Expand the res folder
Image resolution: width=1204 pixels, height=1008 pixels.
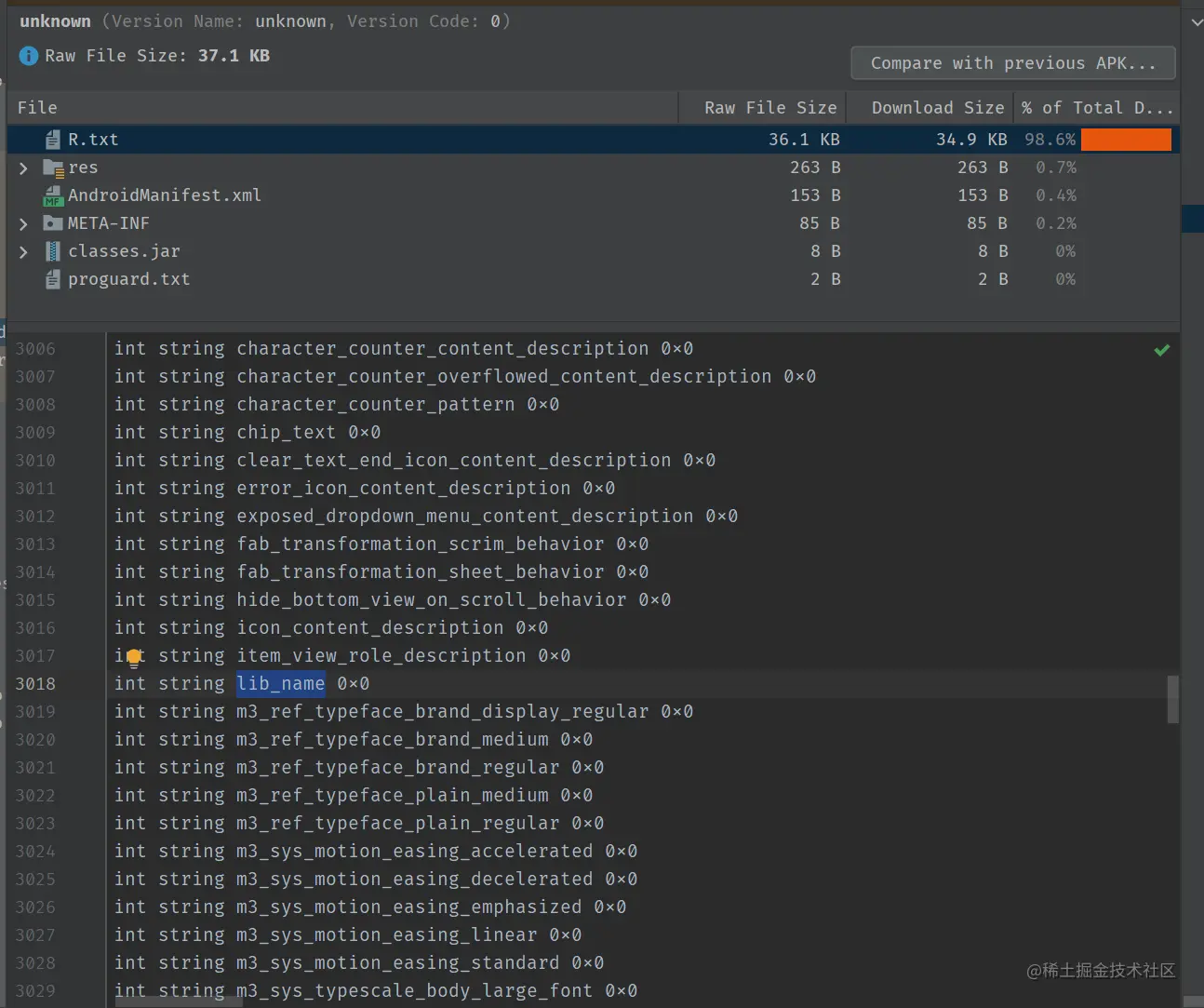[x=23, y=168]
